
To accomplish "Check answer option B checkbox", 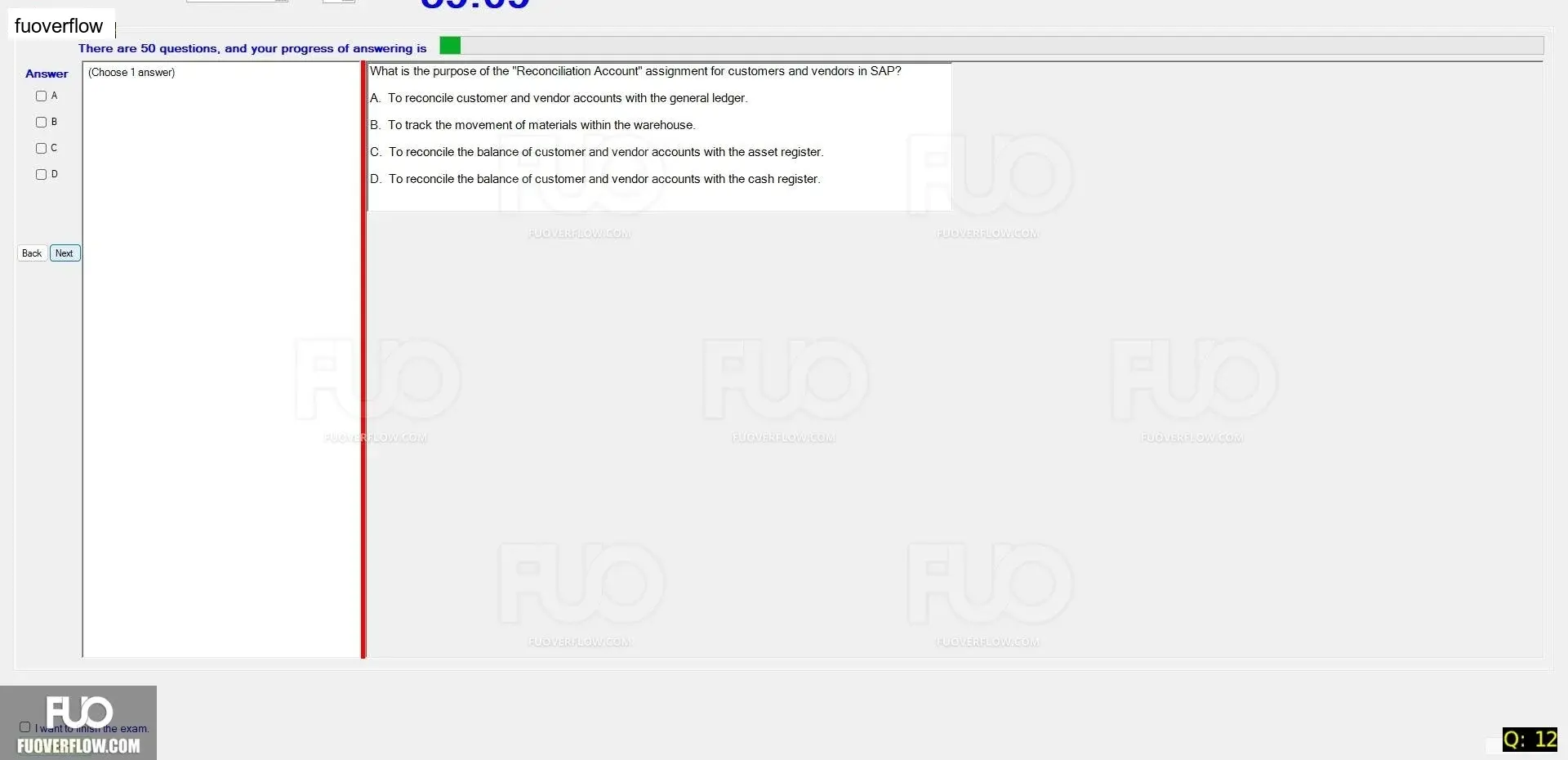I will click(41, 122).
